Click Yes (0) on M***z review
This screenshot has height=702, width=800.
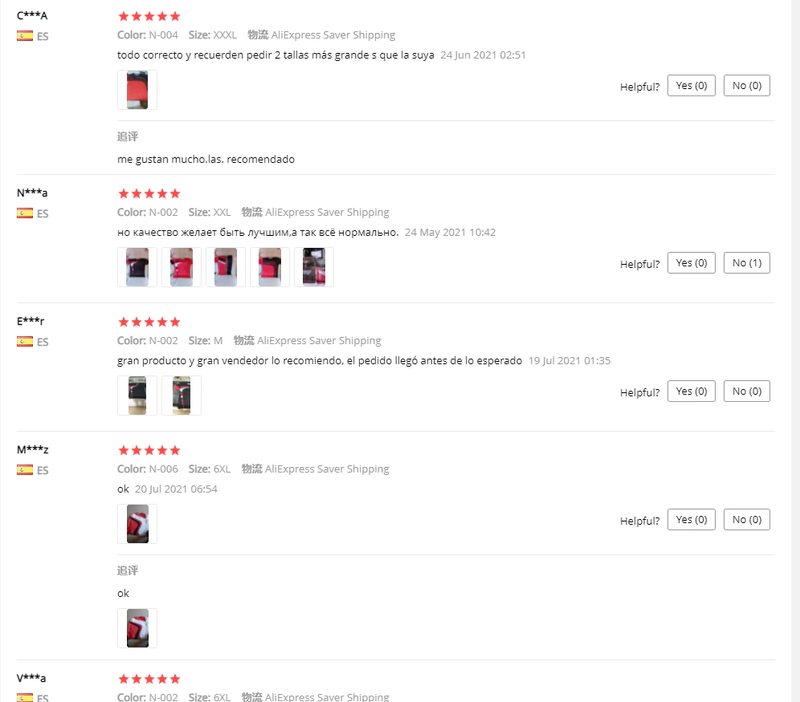691,520
